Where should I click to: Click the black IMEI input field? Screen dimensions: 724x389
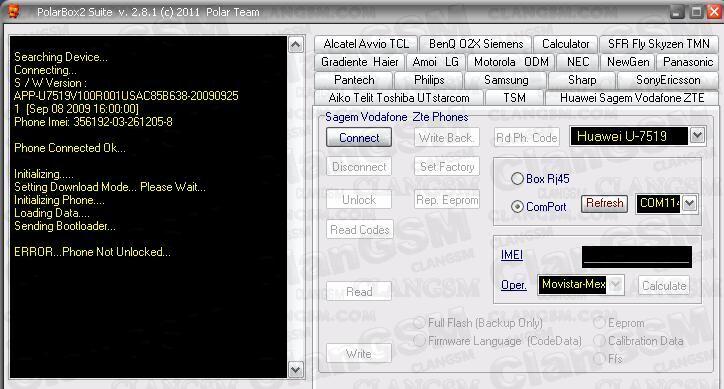[637, 256]
